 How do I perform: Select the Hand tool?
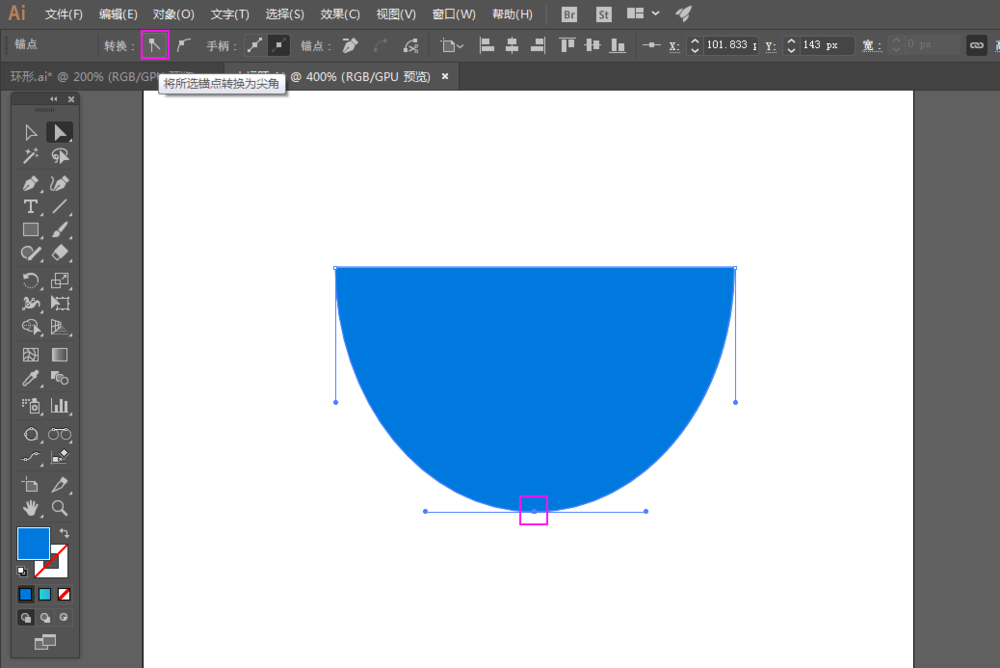pyautogui.click(x=31, y=508)
